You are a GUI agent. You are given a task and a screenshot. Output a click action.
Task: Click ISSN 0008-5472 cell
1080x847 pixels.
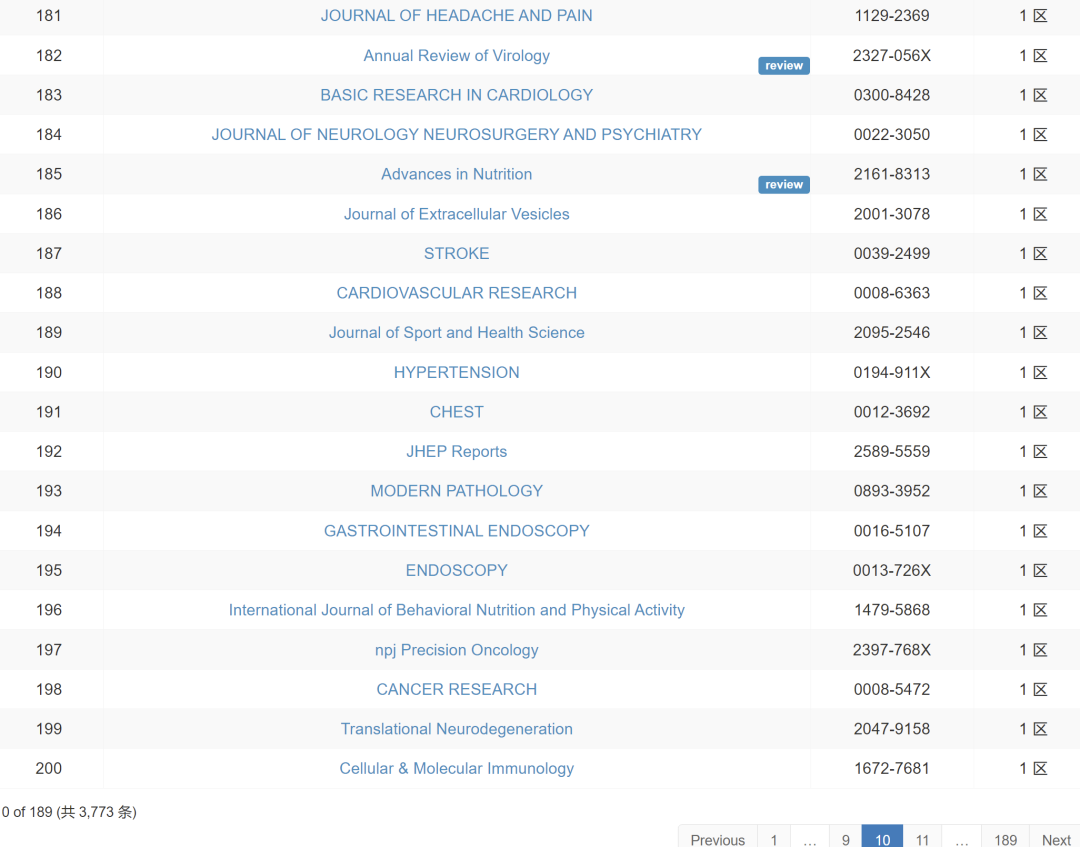891,689
